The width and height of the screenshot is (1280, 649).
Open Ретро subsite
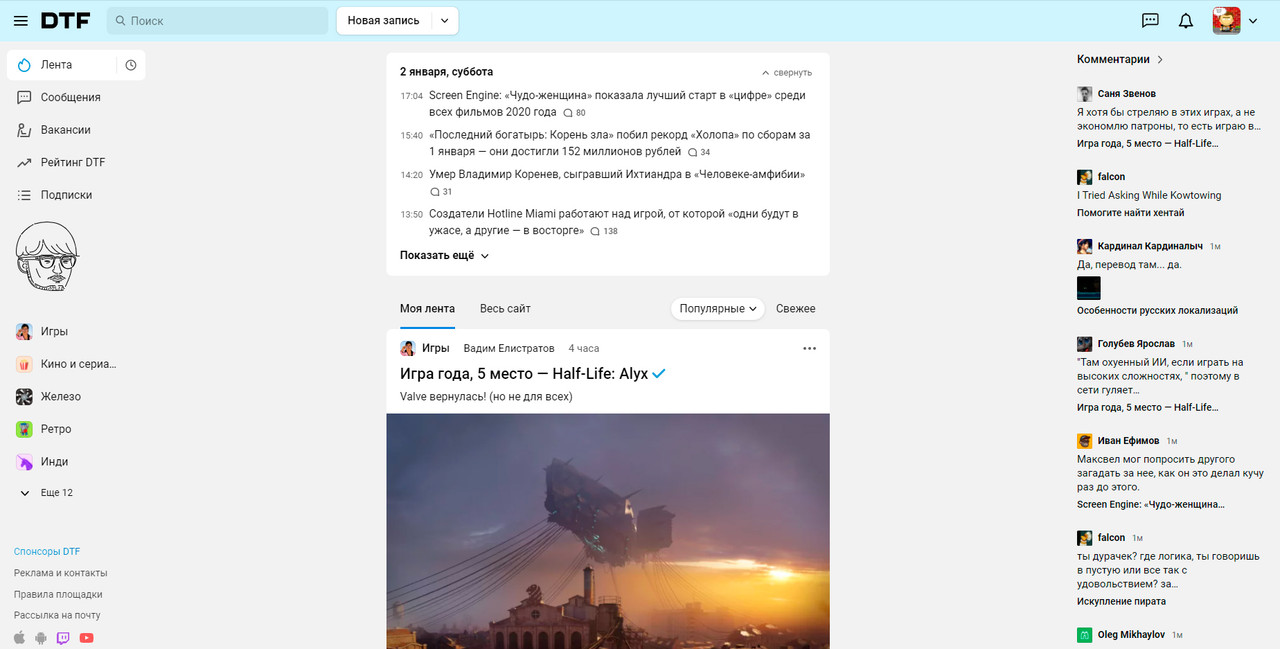point(56,429)
